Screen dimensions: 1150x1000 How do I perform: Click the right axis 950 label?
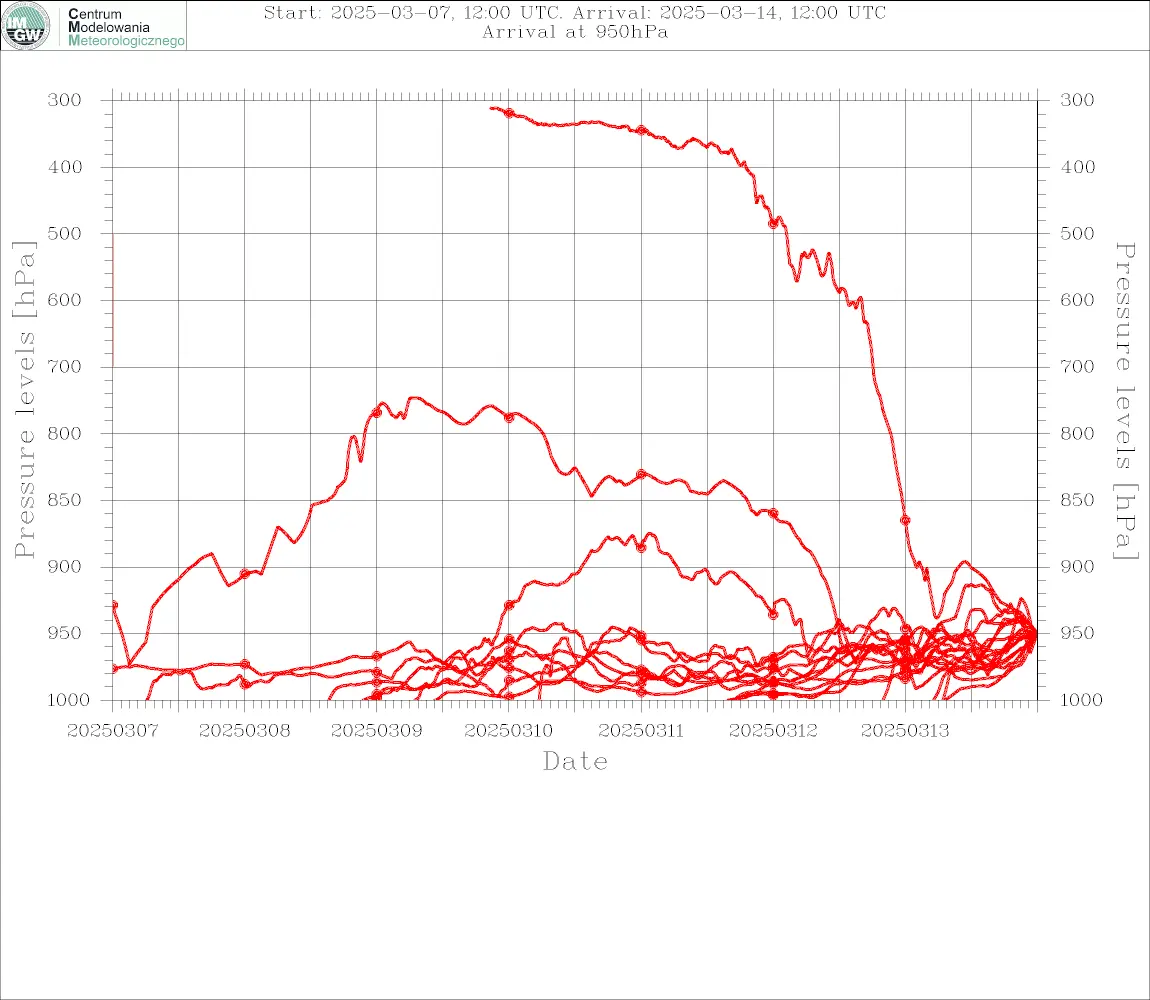(x=1077, y=632)
